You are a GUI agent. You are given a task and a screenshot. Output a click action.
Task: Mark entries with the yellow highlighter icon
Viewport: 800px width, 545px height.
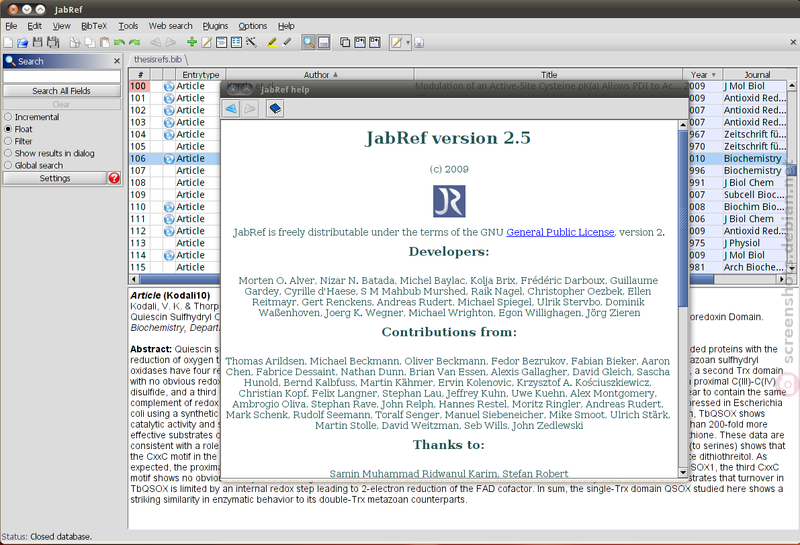tap(272, 42)
